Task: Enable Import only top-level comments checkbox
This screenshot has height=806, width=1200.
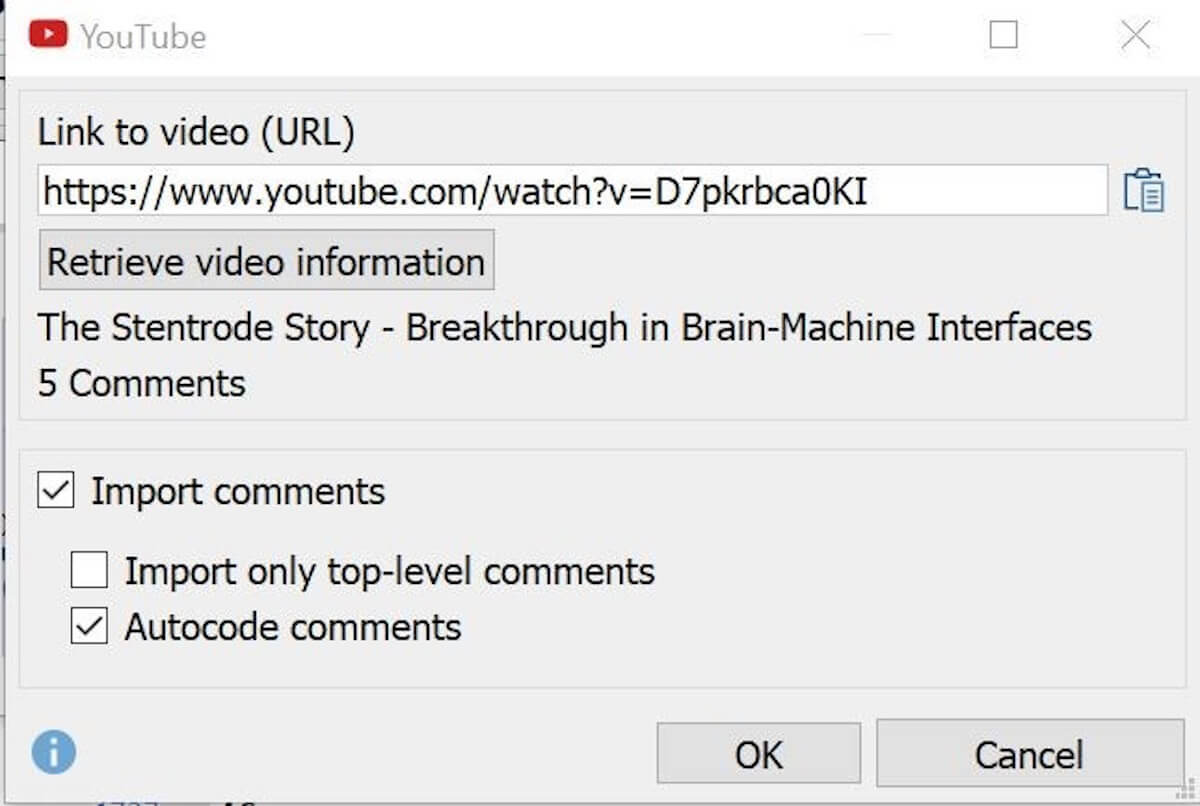Action: (89, 571)
